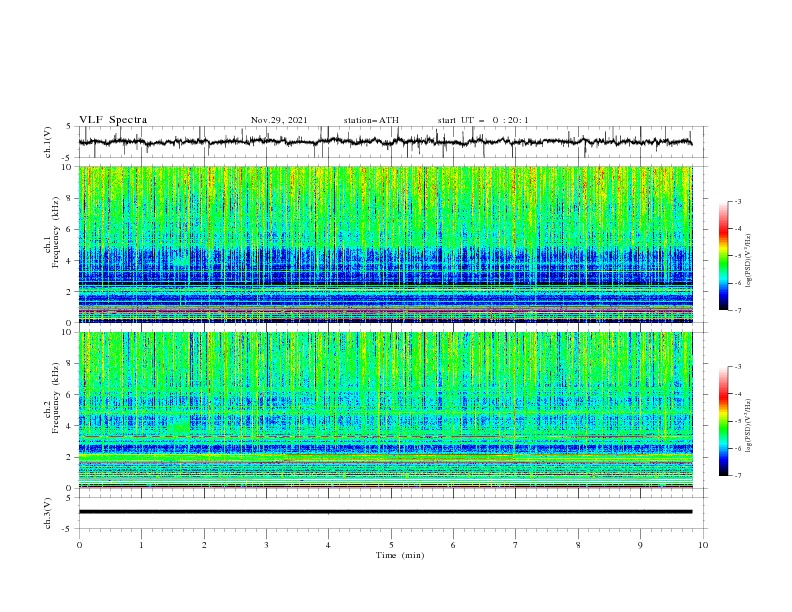Click the ch.1 voltage waveform trace
Viewport: 792px width, 612px height.
tap(385, 142)
